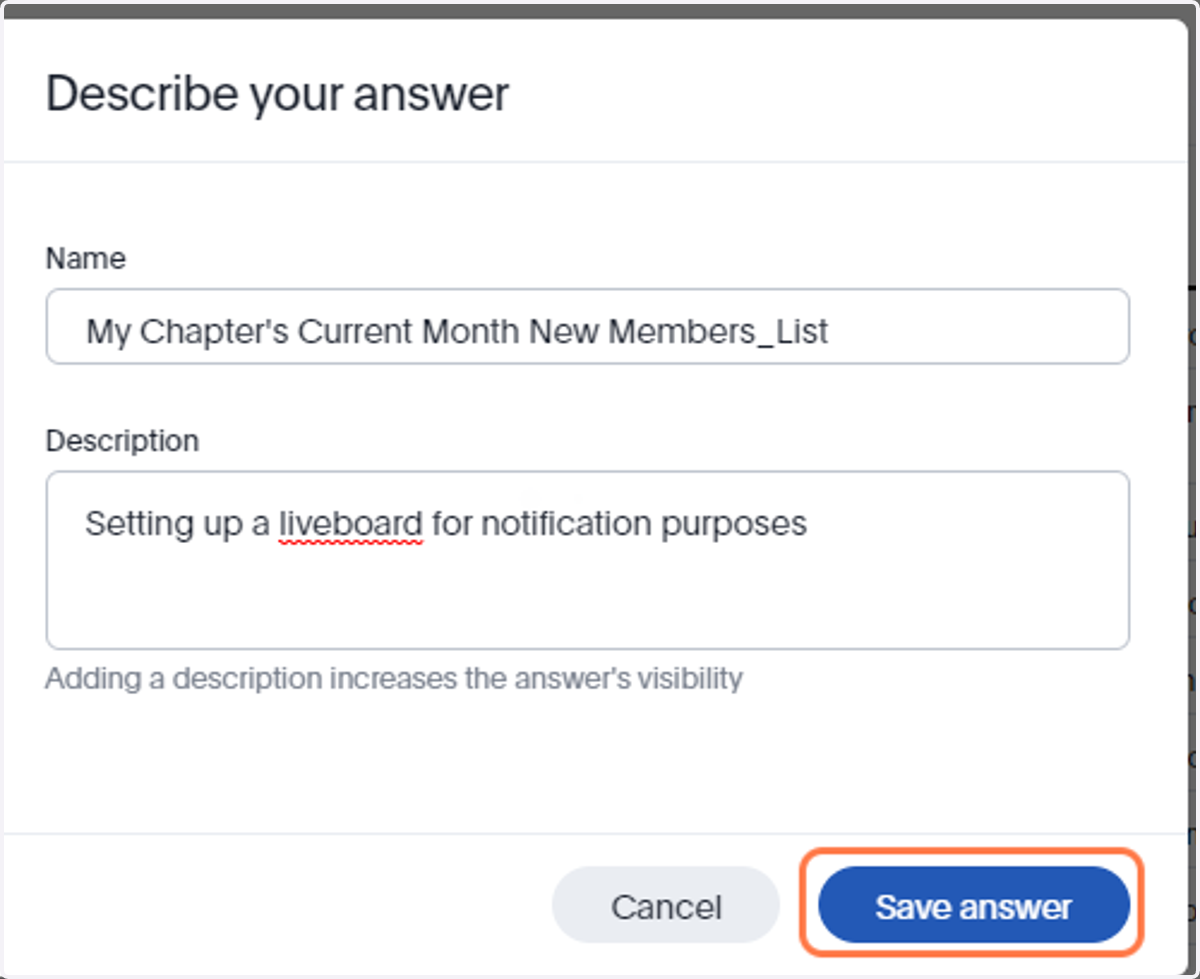Click the Save answer button
Image resolution: width=1200 pixels, height=979 pixels.
[973, 906]
